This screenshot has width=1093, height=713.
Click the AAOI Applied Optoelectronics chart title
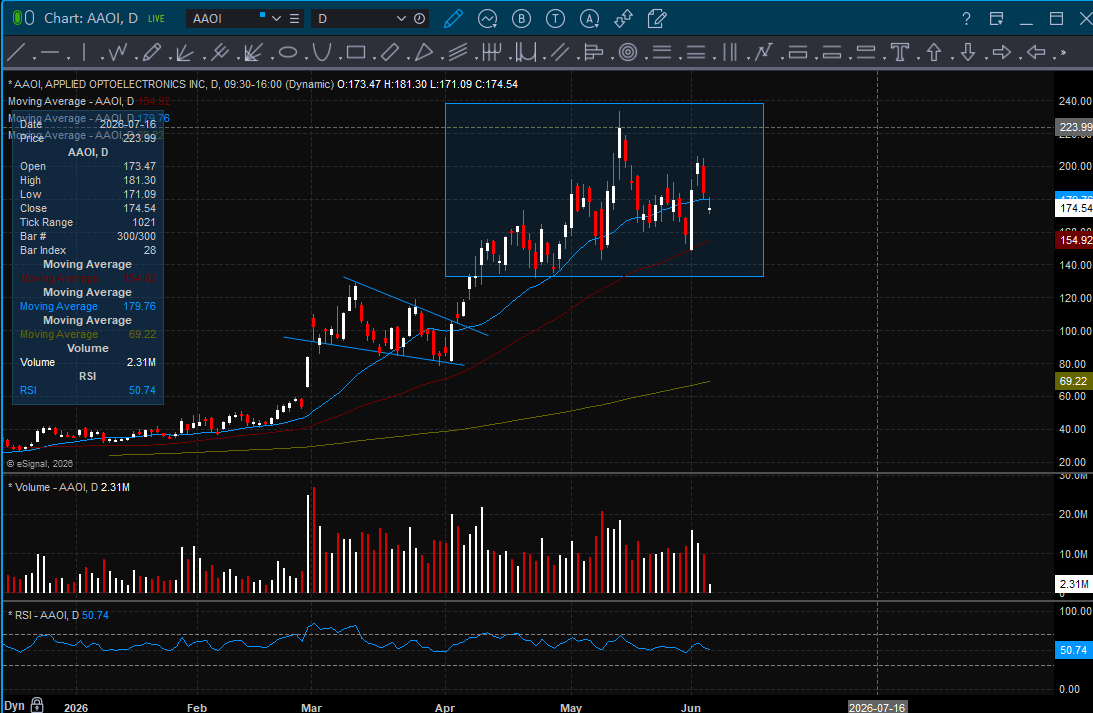tap(263, 84)
